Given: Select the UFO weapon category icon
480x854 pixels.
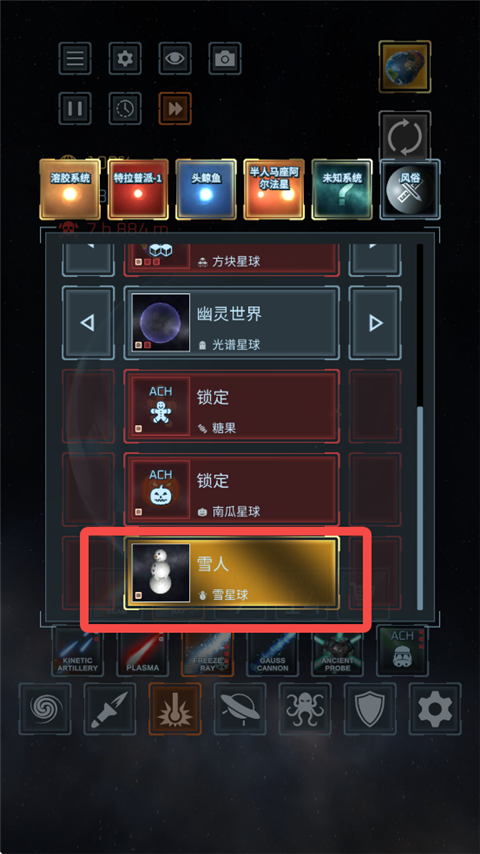Looking at the screenshot, I should (240, 709).
